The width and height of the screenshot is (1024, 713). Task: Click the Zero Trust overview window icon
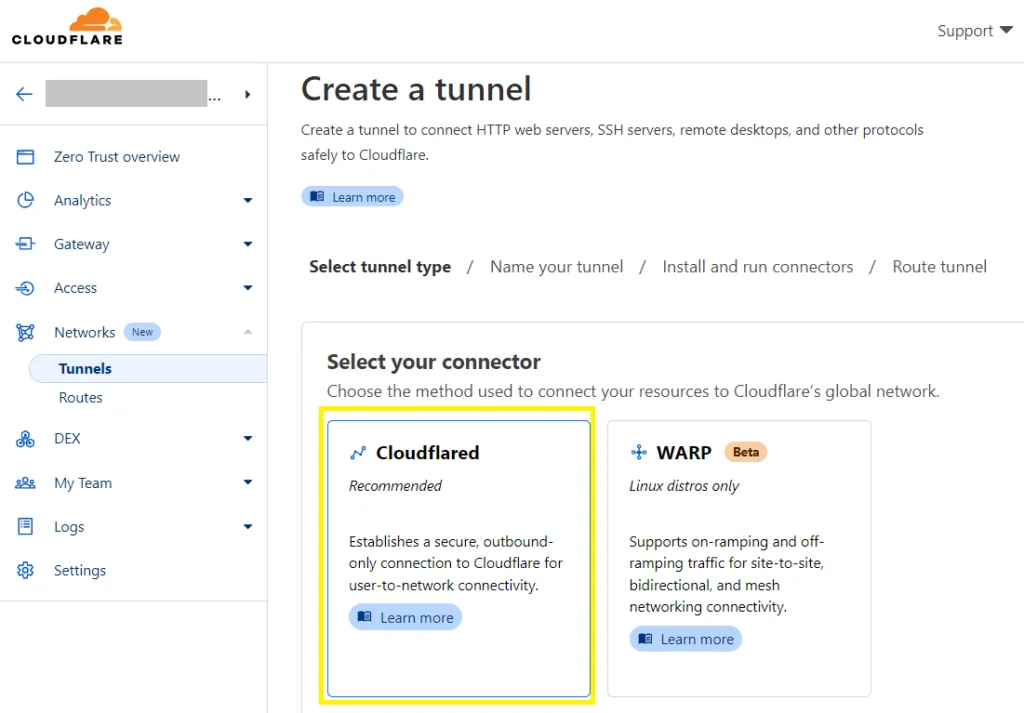click(x=25, y=157)
